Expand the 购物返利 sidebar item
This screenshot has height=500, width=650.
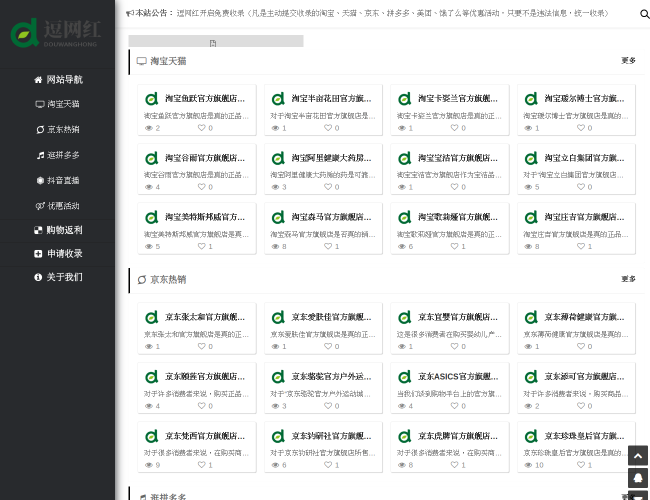tap(57, 230)
